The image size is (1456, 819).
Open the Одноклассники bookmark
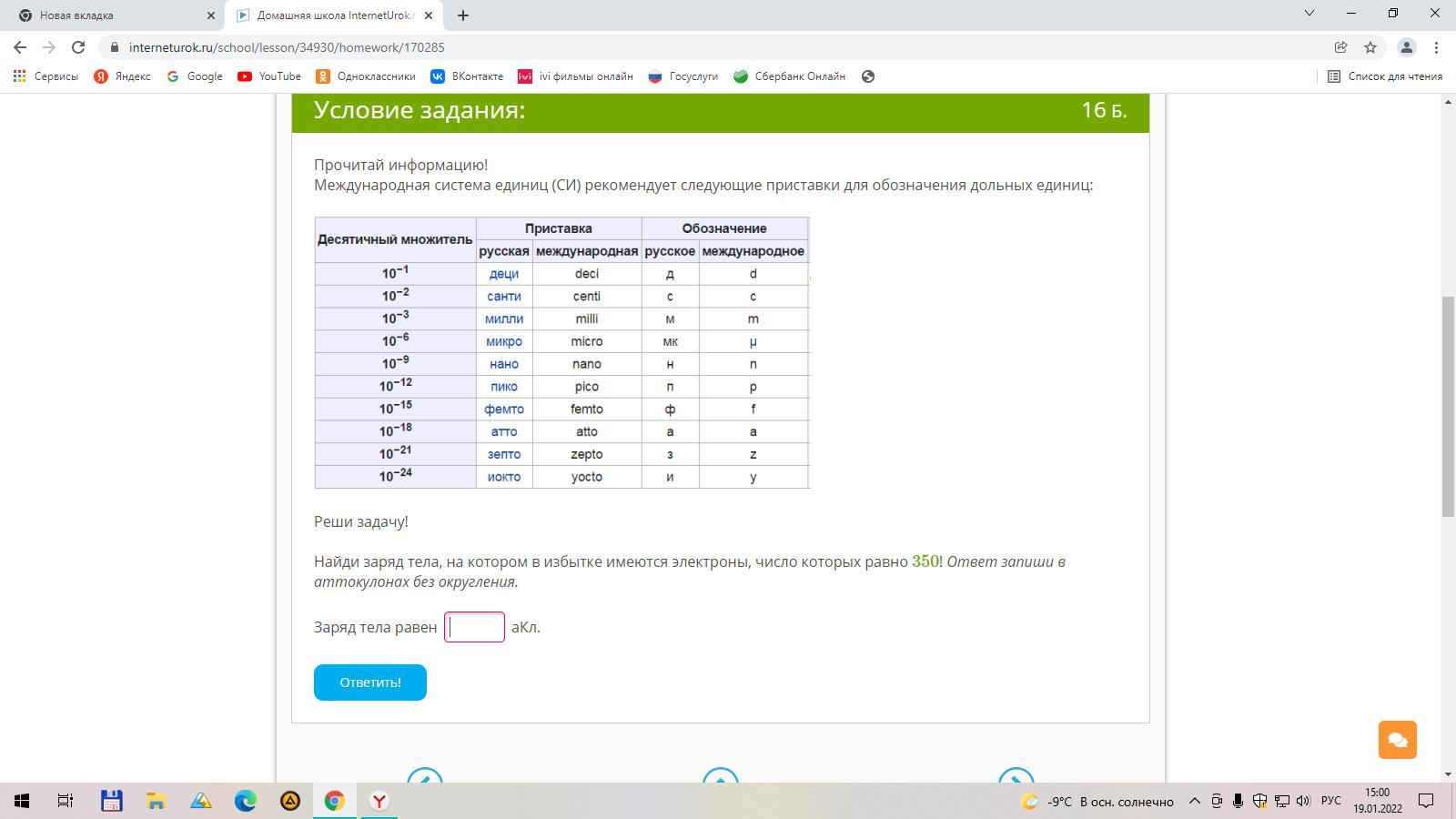366,76
